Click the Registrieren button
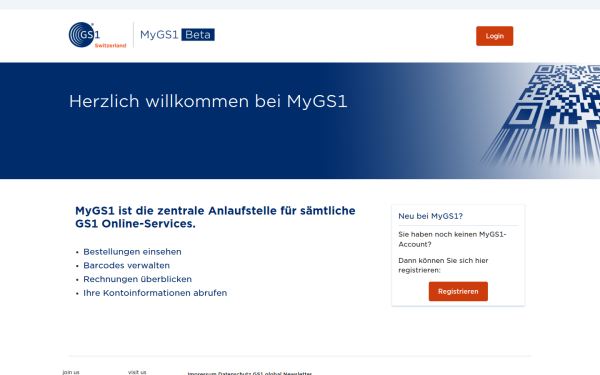 coord(458,292)
